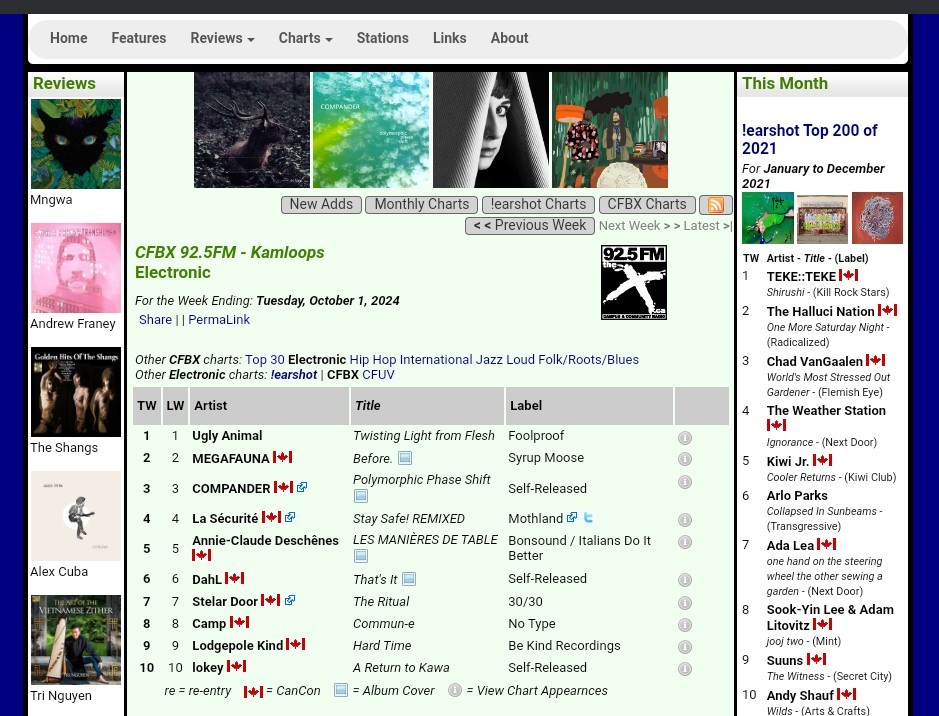Screen dimensions: 939x716
Task: Select TEKE::TEKE in This Month list
Action: (801, 277)
